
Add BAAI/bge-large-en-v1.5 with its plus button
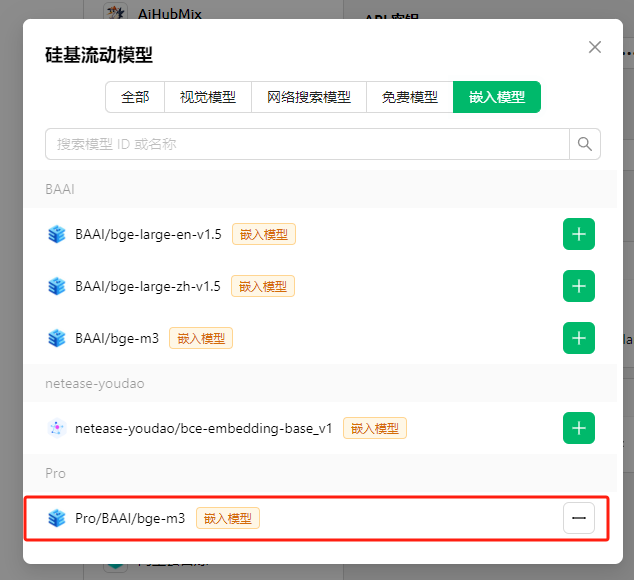[x=579, y=234]
